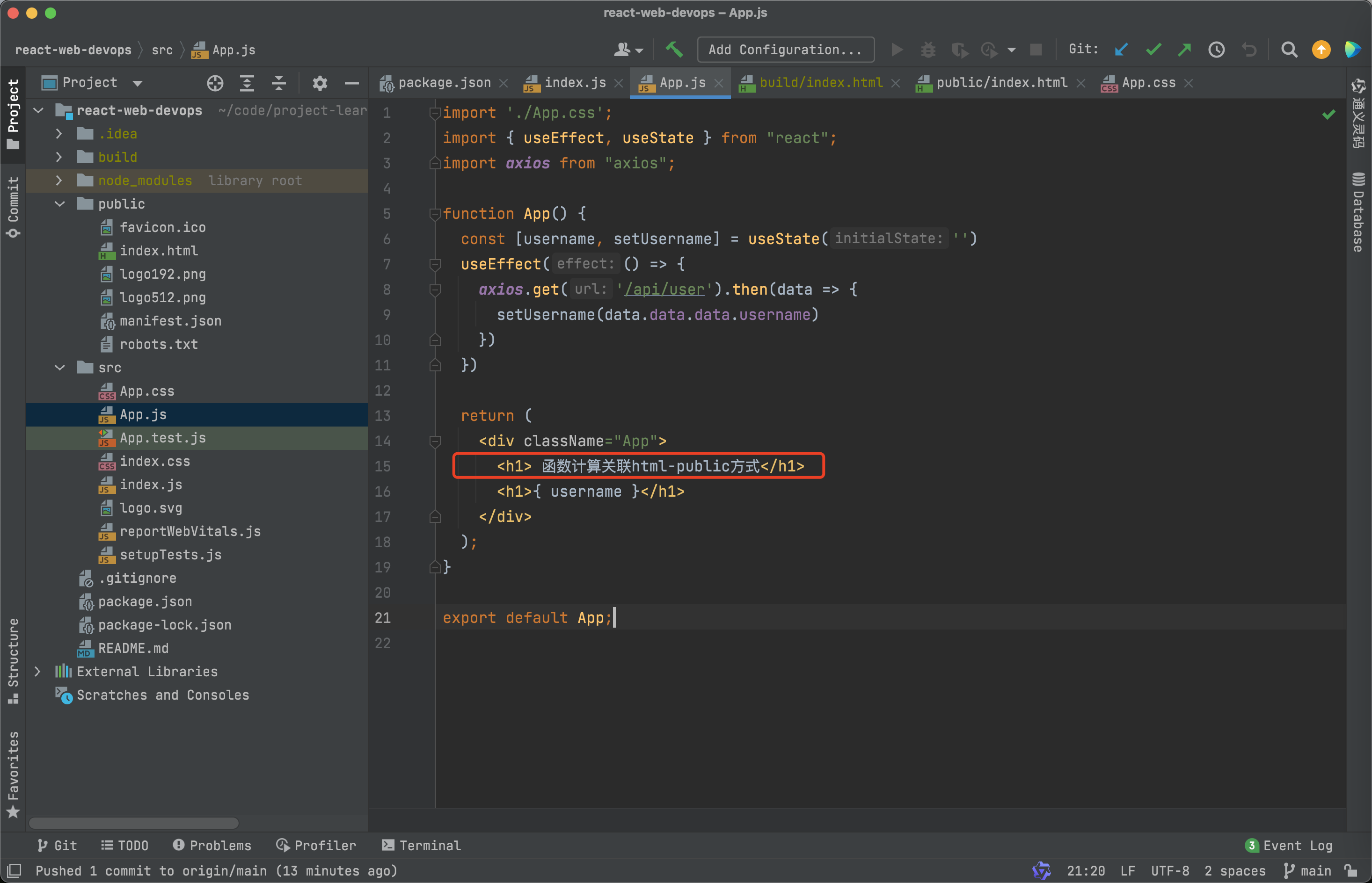Click the Rollback undo icon
The image size is (1372, 883).
coord(1248,50)
